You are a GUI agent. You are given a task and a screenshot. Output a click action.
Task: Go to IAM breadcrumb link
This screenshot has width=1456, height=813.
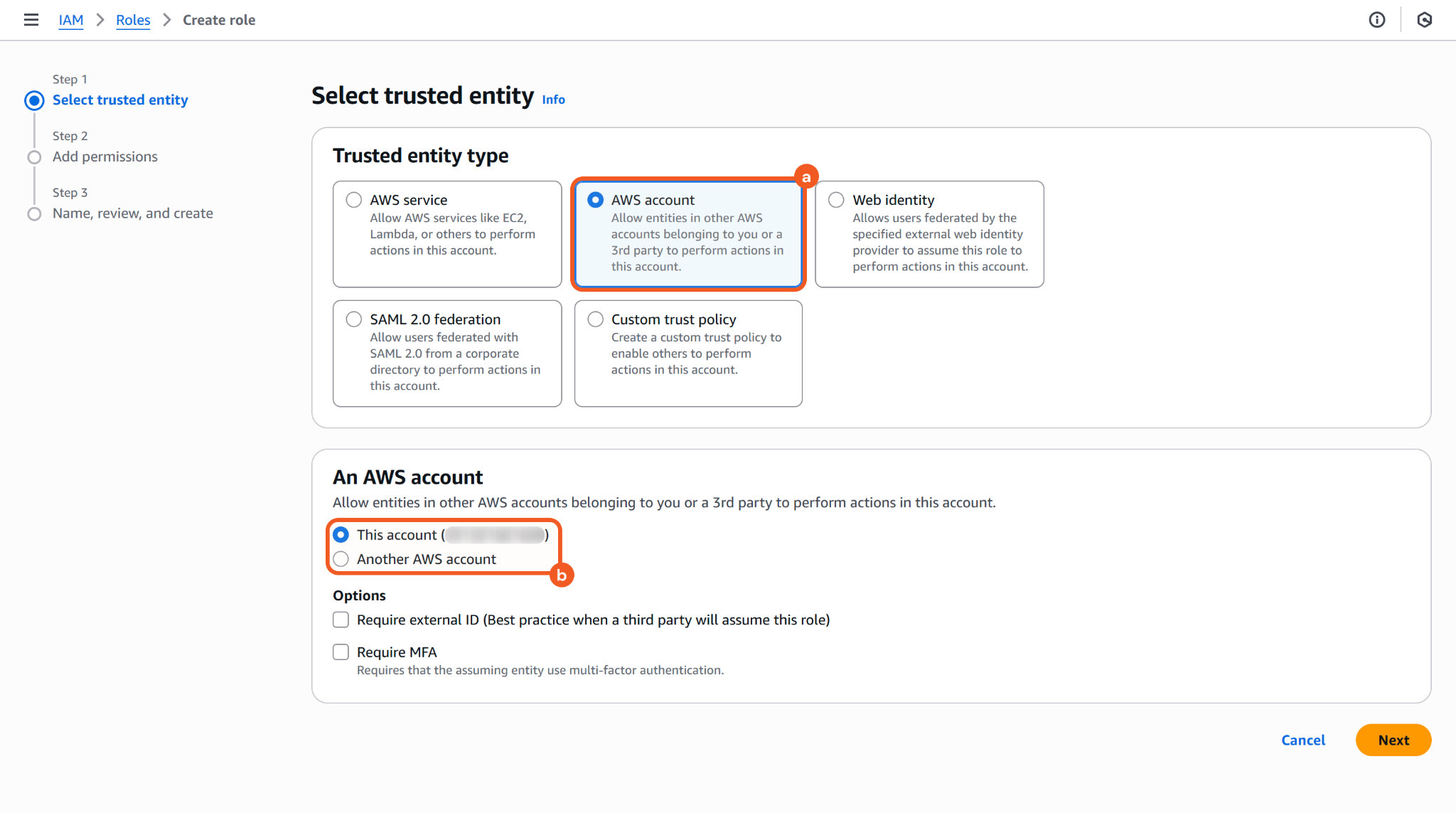[x=71, y=20]
